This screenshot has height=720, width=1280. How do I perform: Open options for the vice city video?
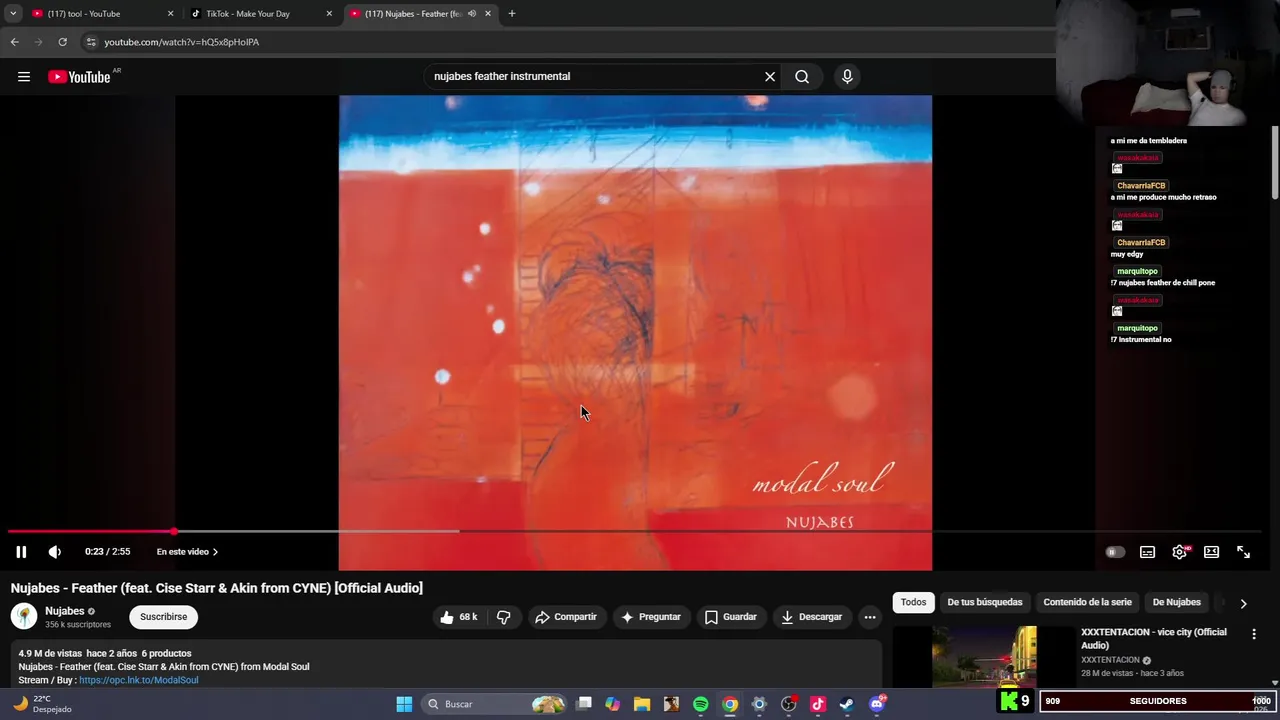click(1254, 634)
